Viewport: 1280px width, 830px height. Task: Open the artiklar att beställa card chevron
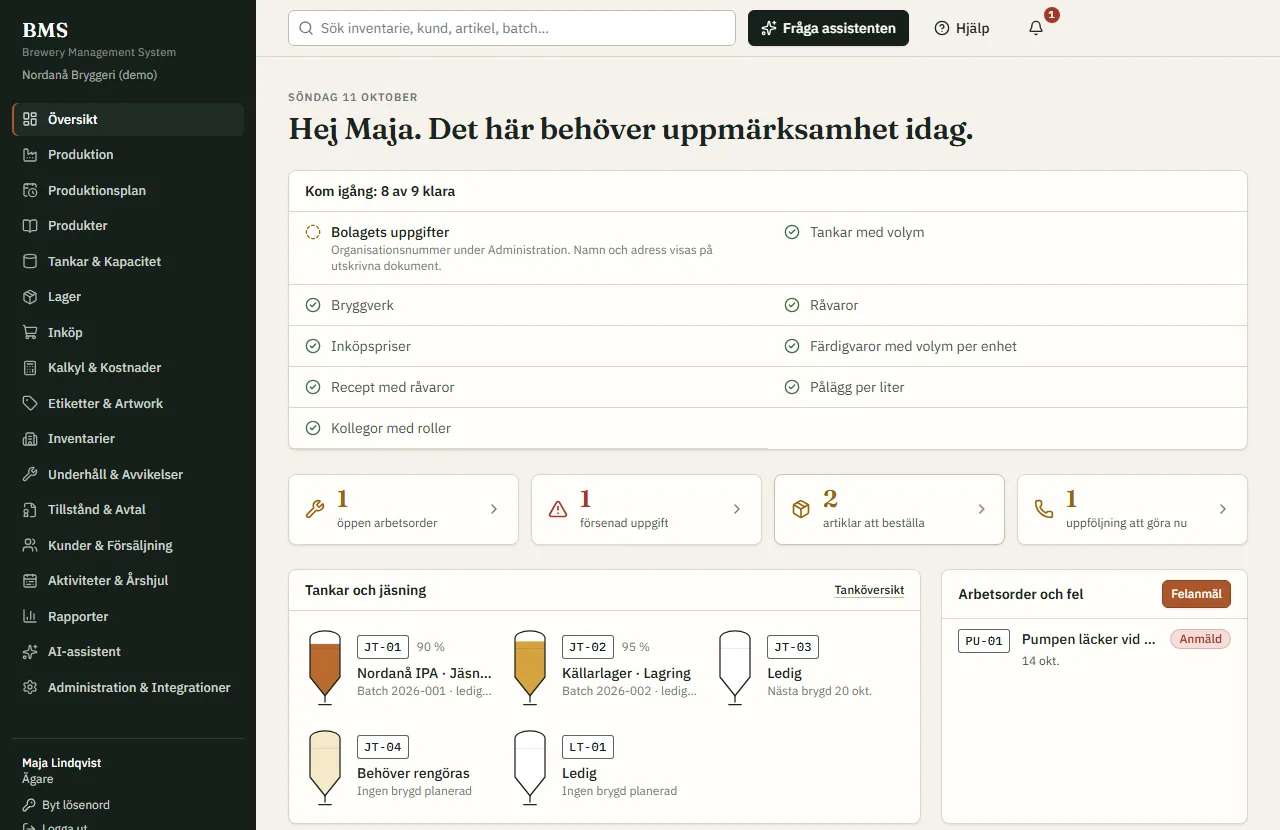[982, 509]
